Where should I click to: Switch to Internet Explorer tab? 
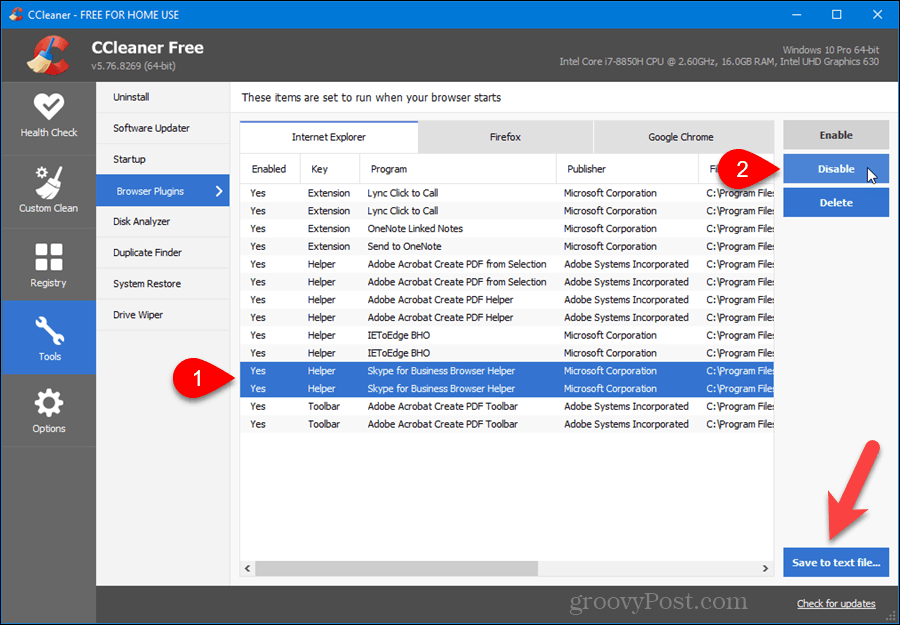[x=329, y=137]
